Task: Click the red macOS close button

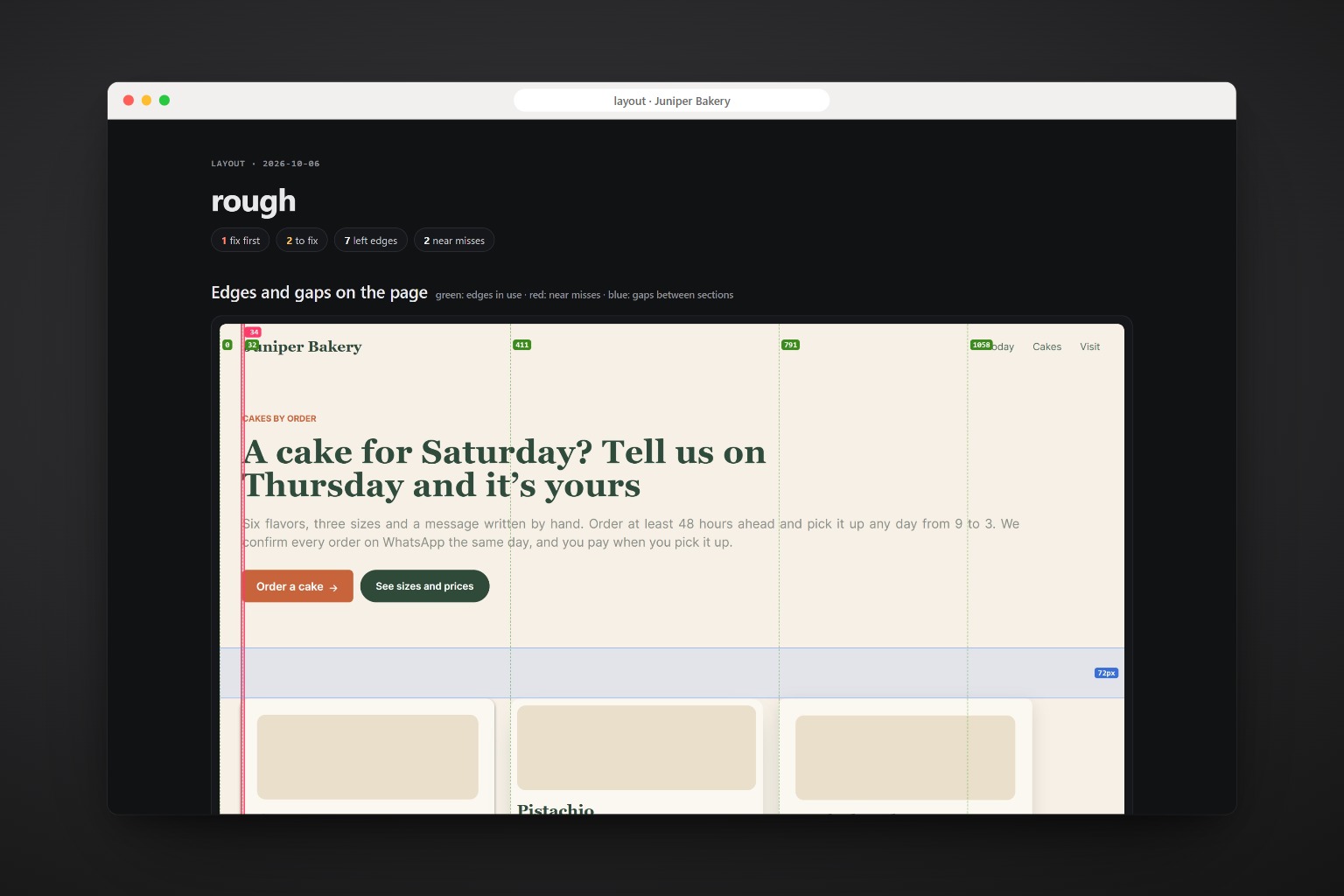Action: click(x=129, y=101)
